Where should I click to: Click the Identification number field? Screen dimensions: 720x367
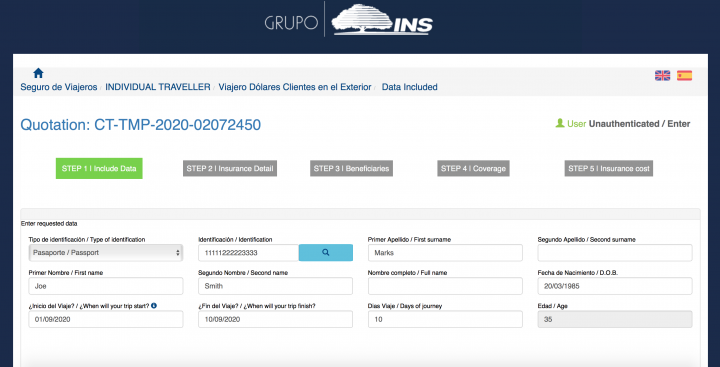(248, 253)
